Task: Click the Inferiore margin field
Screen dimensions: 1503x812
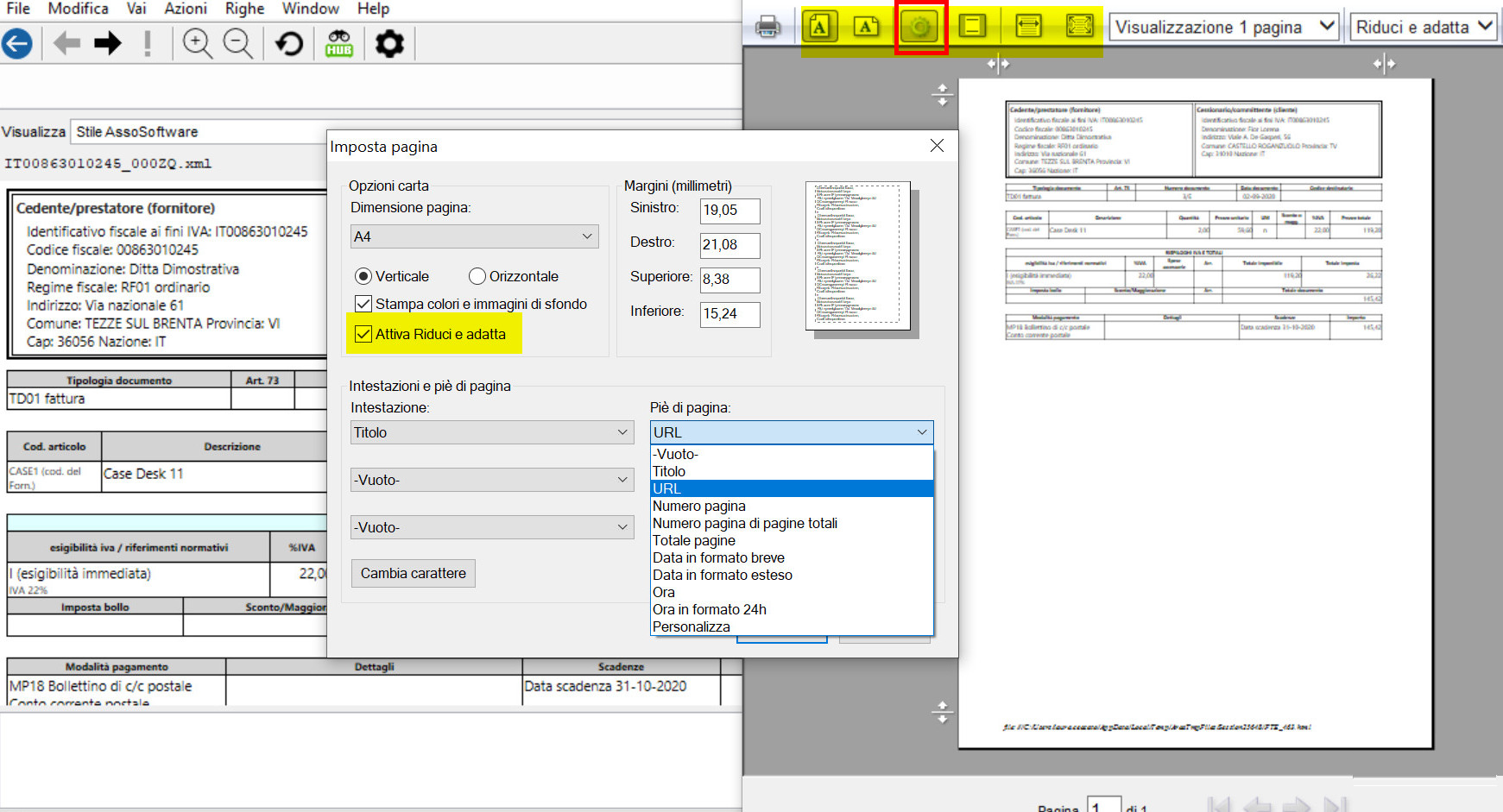Action: 729,314
